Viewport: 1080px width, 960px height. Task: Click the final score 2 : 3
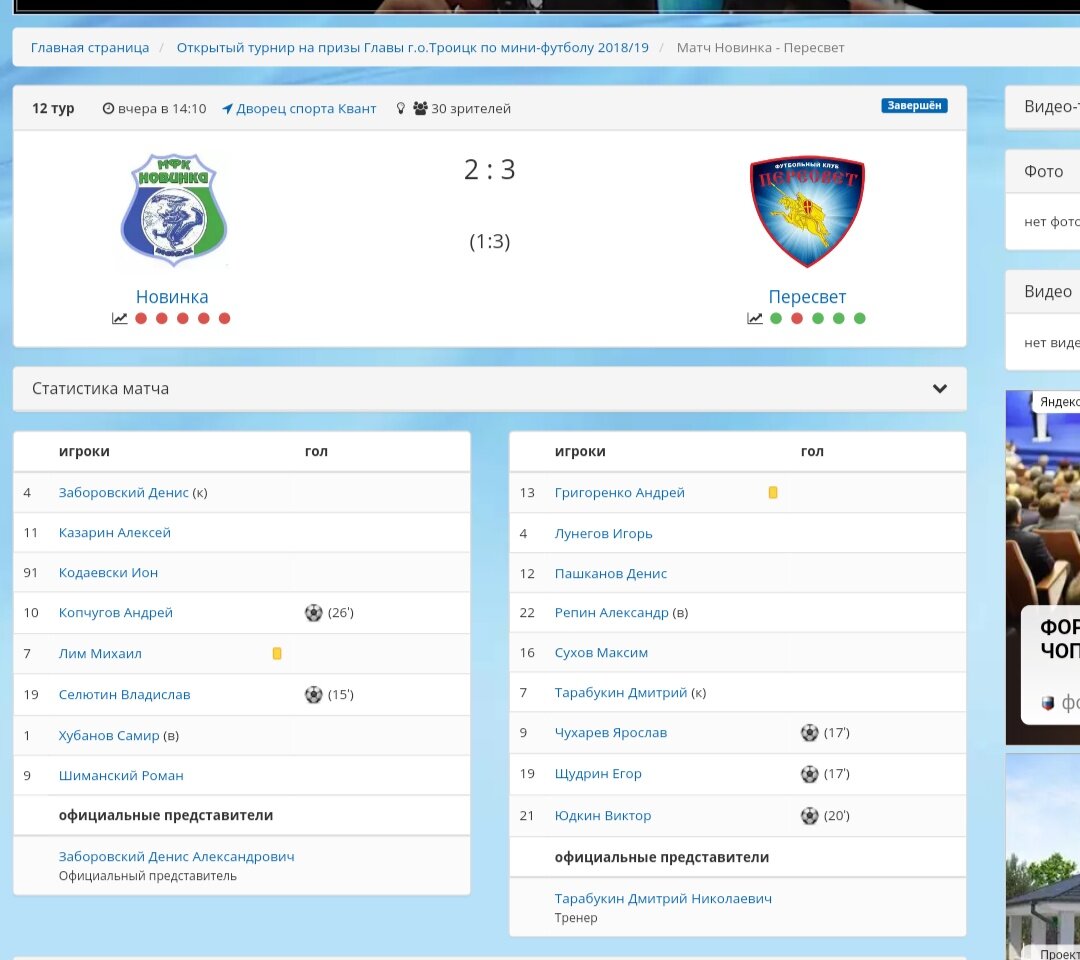tap(490, 169)
